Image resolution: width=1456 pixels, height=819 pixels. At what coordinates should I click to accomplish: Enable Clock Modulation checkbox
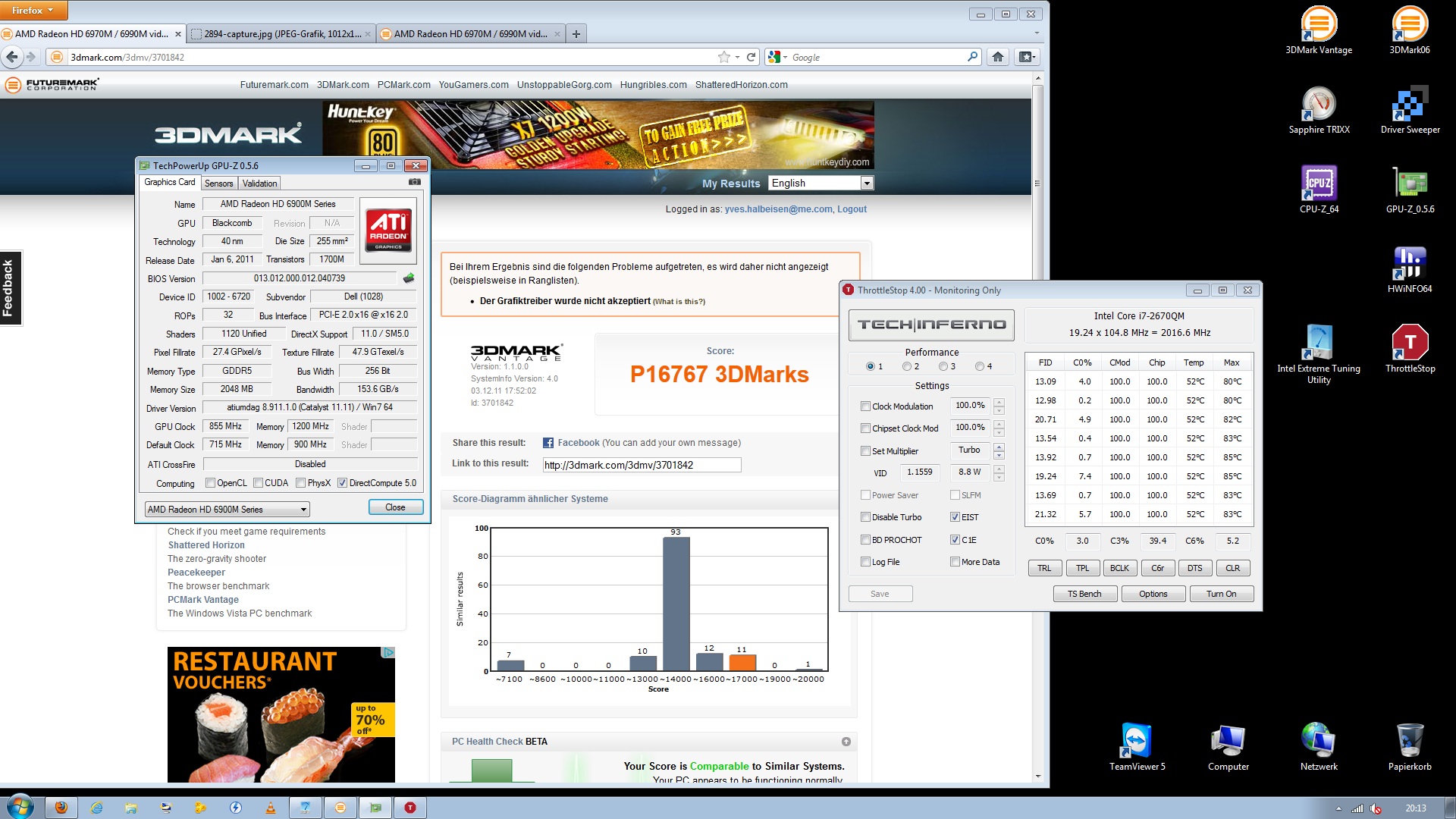coord(865,406)
